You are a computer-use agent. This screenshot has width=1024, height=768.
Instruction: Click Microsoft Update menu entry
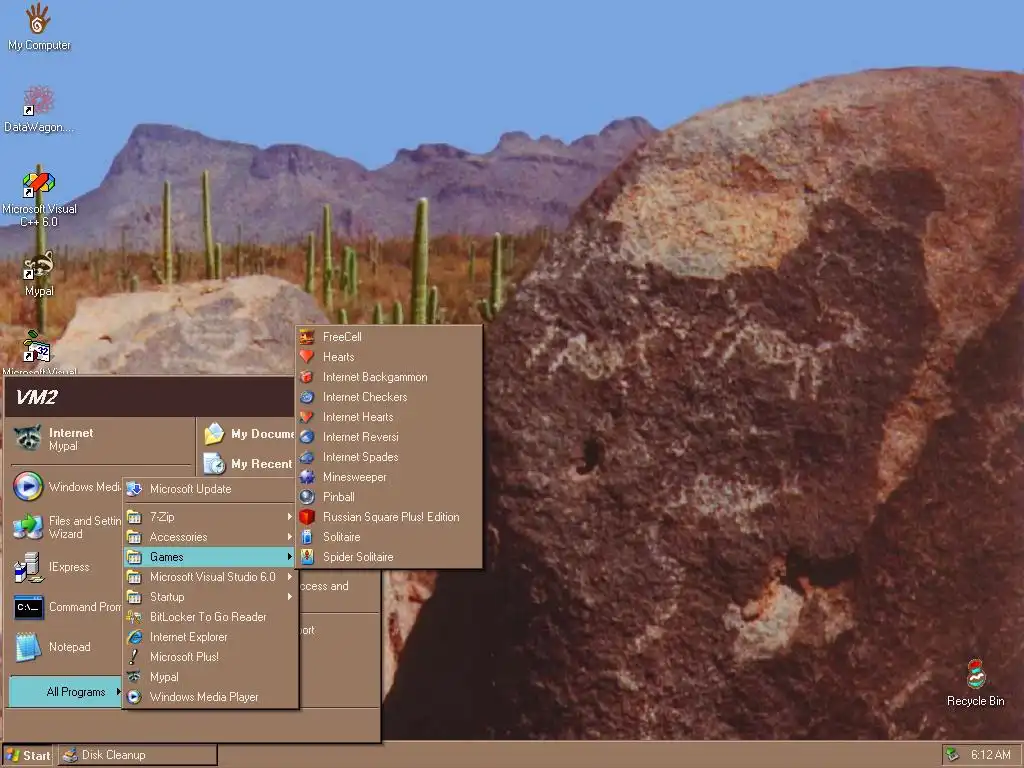pyautogui.click(x=210, y=488)
